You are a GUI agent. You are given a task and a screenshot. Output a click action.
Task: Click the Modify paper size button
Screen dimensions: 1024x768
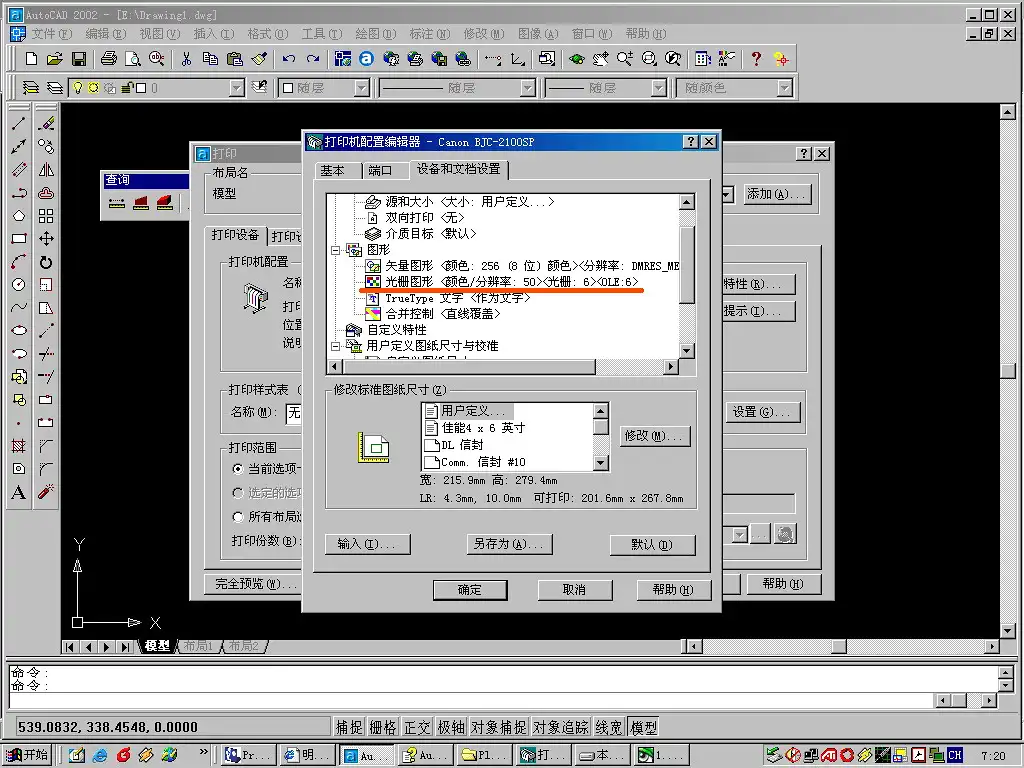(x=654, y=436)
